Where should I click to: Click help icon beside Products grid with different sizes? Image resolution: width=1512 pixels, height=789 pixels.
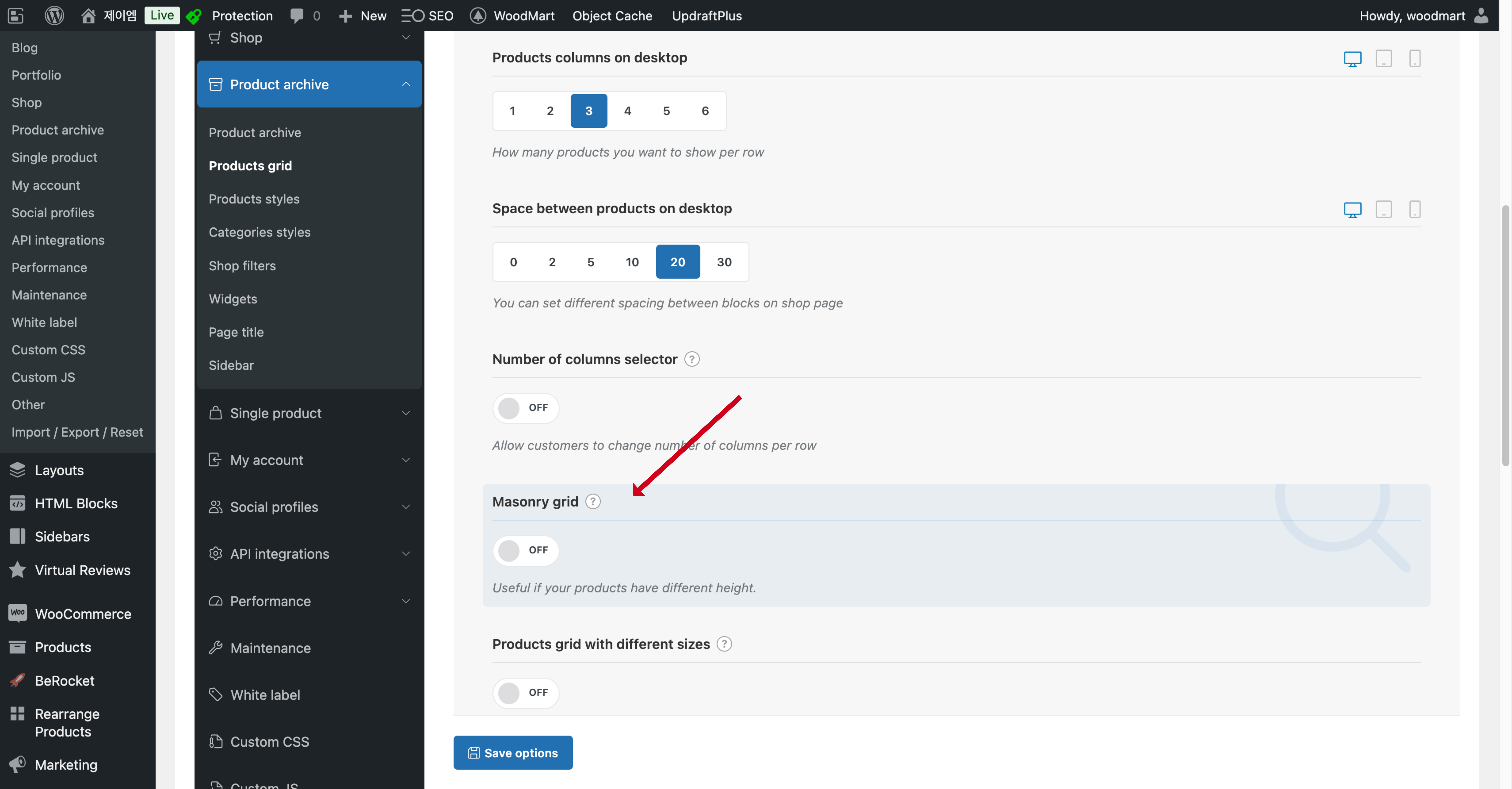click(724, 644)
